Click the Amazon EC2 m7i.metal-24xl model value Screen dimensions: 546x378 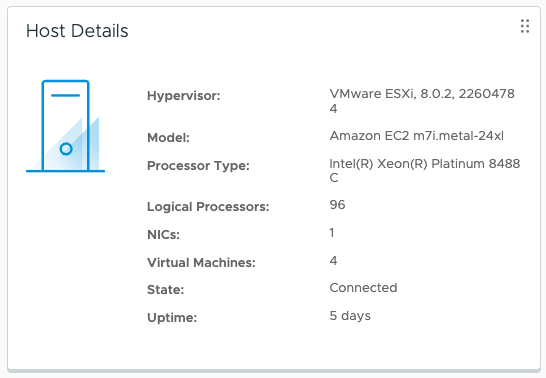point(417,135)
